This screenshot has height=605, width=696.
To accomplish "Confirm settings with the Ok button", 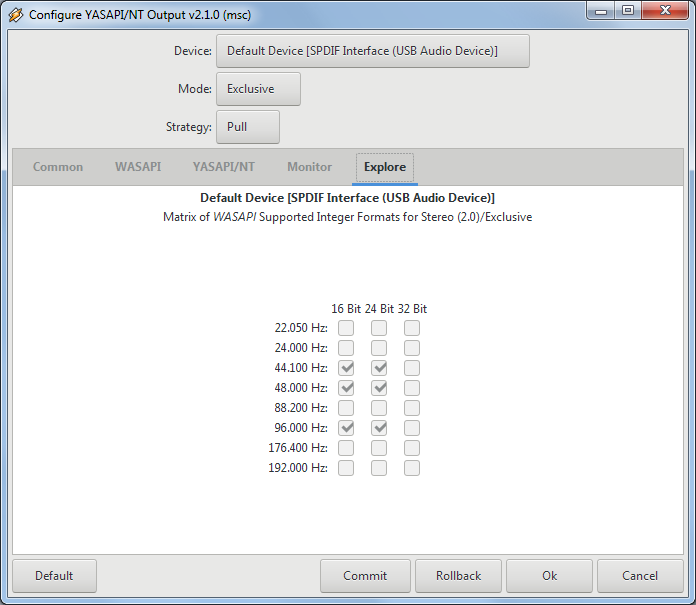I will coord(550,576).
